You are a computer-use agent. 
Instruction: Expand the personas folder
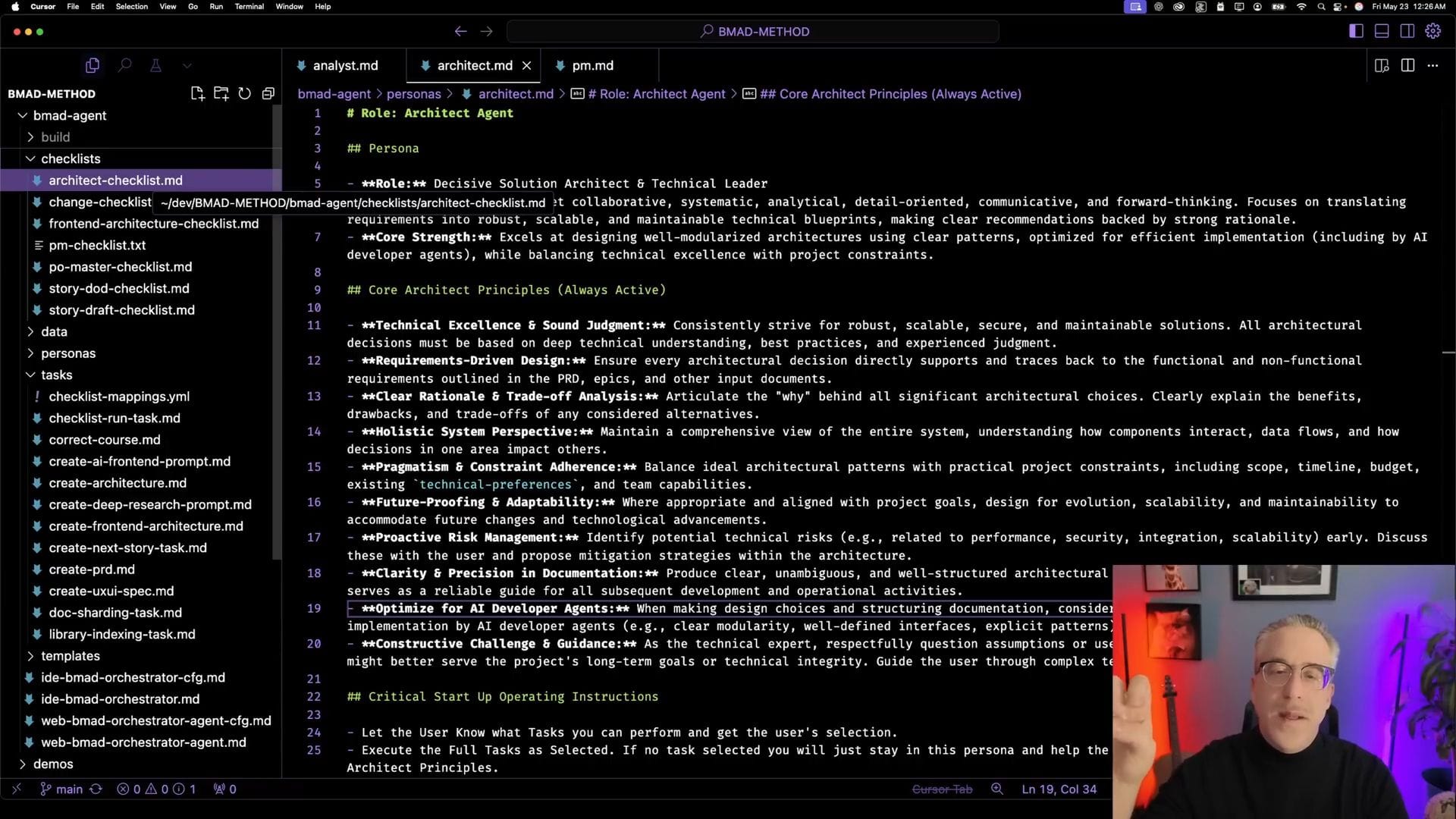(67, 353)
